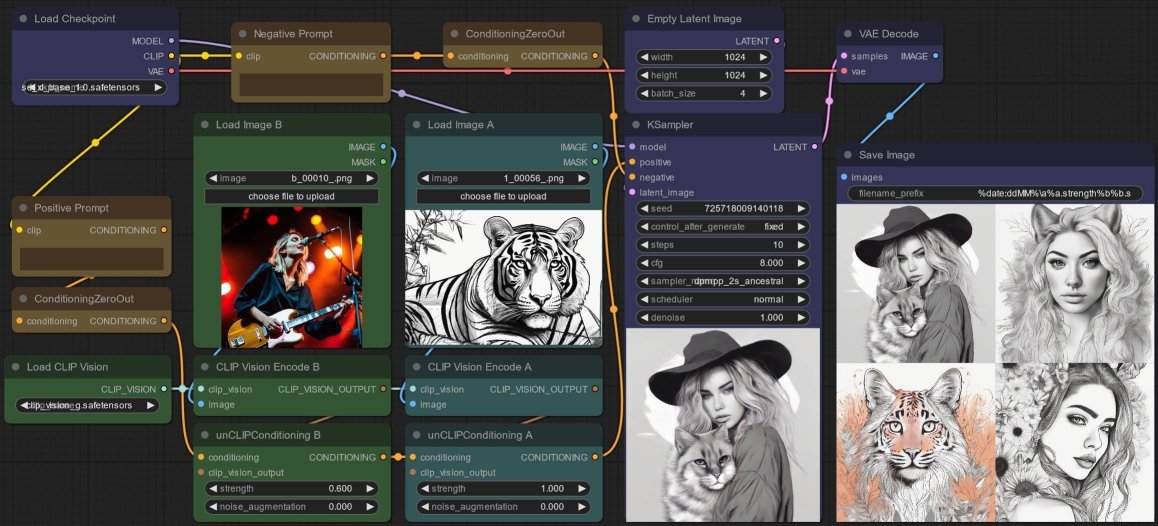Decrease width with its left arrow

(x=644, y=57)
